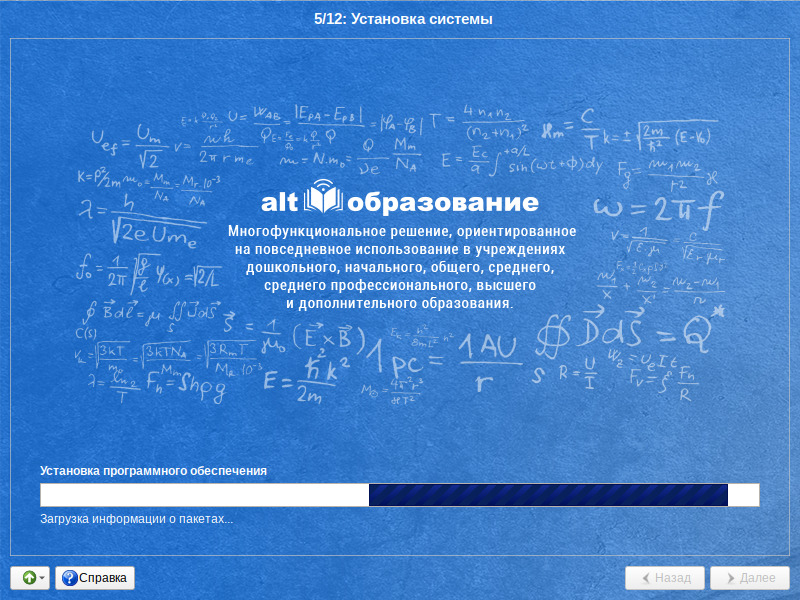Screen dimensions: 800x600
Task: Click the software installation progress bar
Action: click(x=399, y=495)
